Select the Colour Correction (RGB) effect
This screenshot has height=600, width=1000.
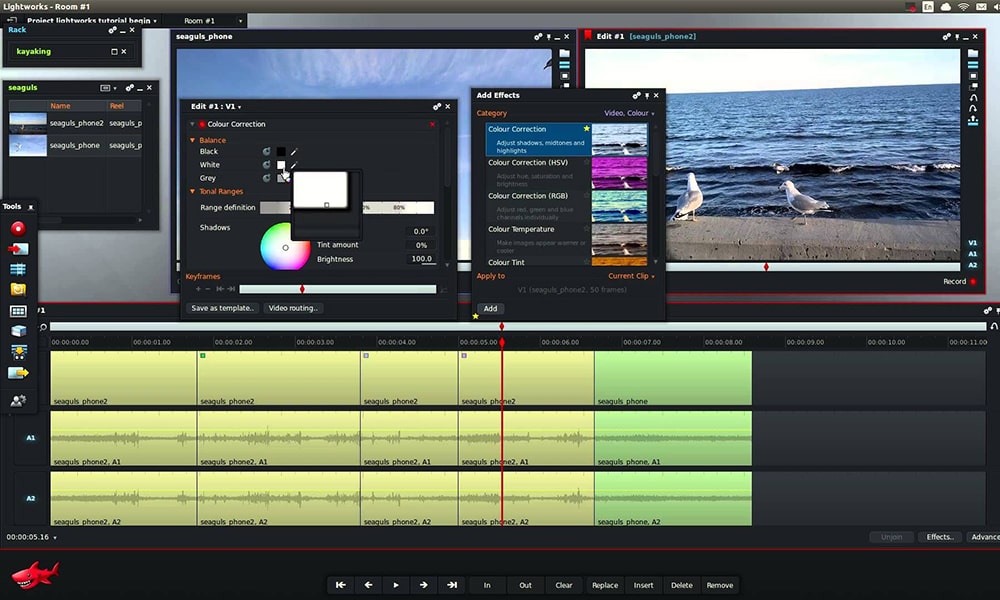click(x=566, y=206)
